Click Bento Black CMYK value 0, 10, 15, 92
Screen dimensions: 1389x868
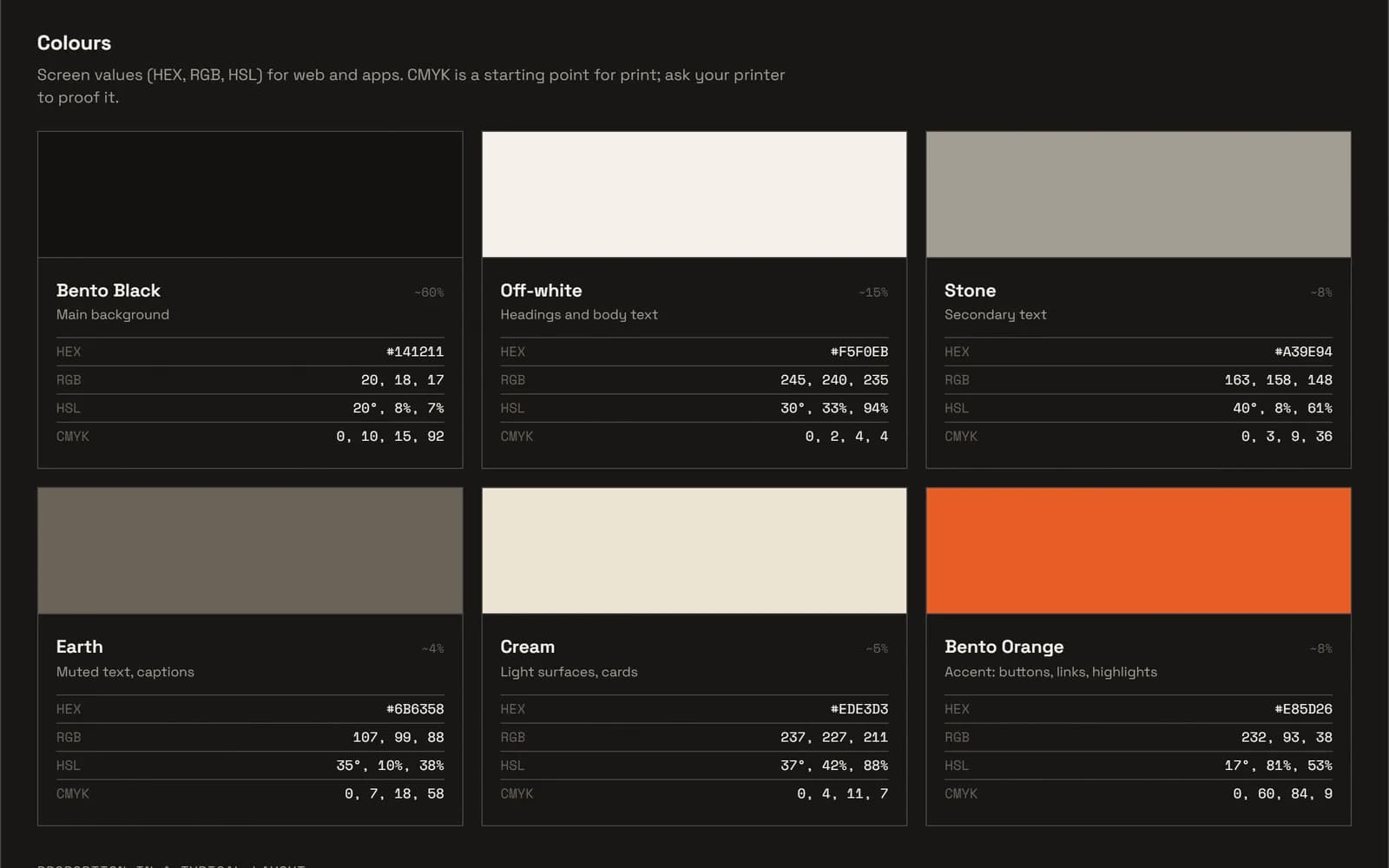click(390, 437)
